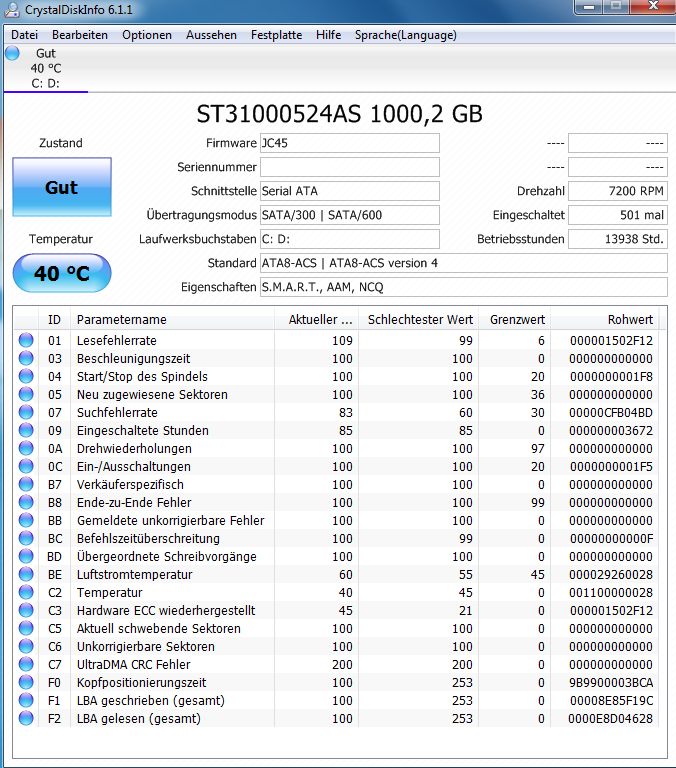Click the status orb for Lesefehlerrate
Screen dimensions: 676x768
[x=26, y=340]
